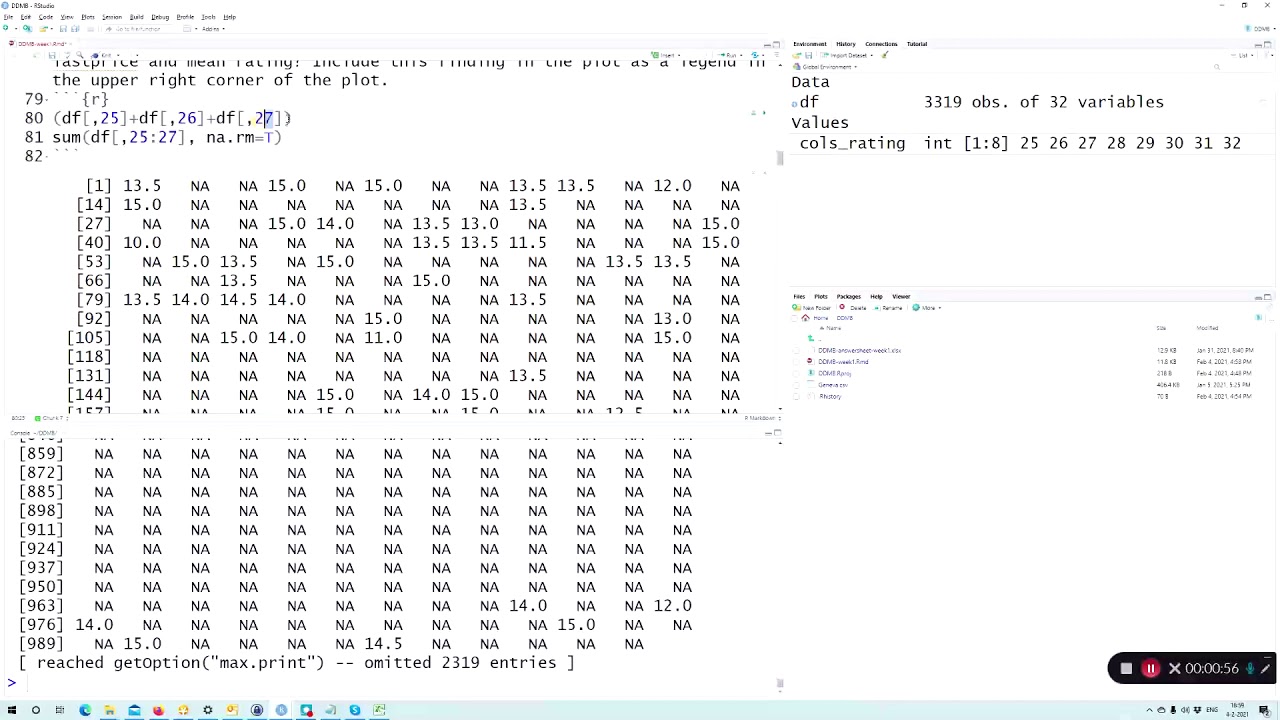Viewport: 1280px width, 720px height.
Task: Click the Open File folder icon
Action: tap(43, 28)
